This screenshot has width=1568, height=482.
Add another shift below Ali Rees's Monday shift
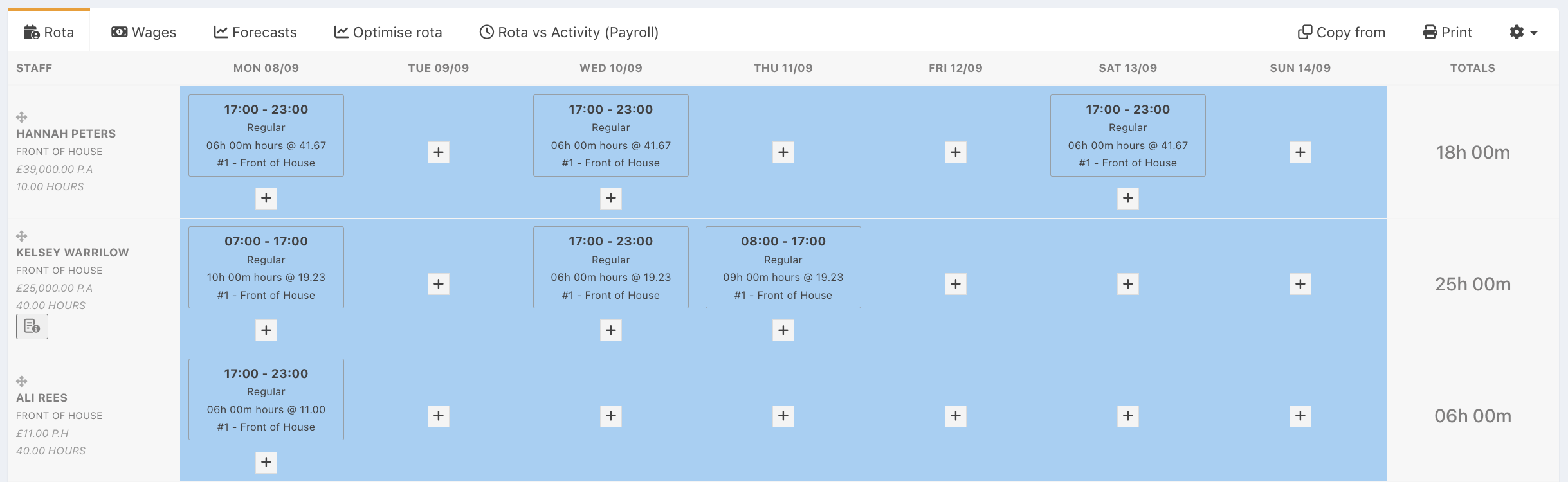[266, 462]
